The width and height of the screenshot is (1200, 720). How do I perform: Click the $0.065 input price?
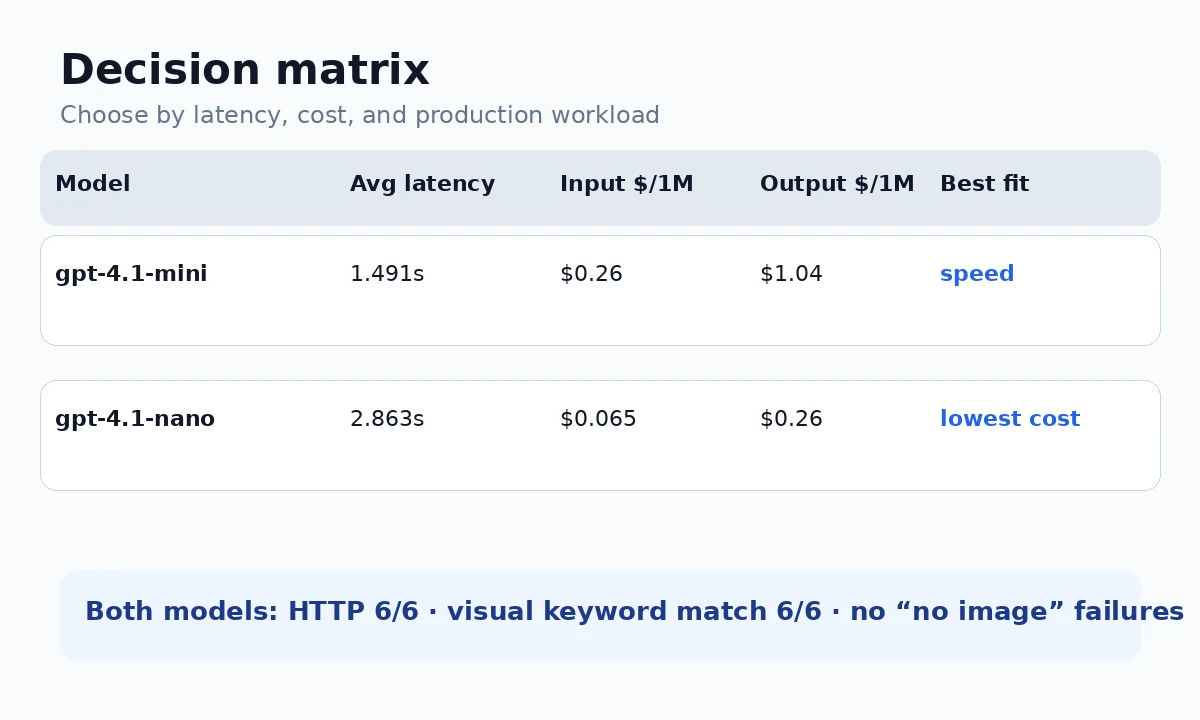pyautogui.click(x=598, y=419)
